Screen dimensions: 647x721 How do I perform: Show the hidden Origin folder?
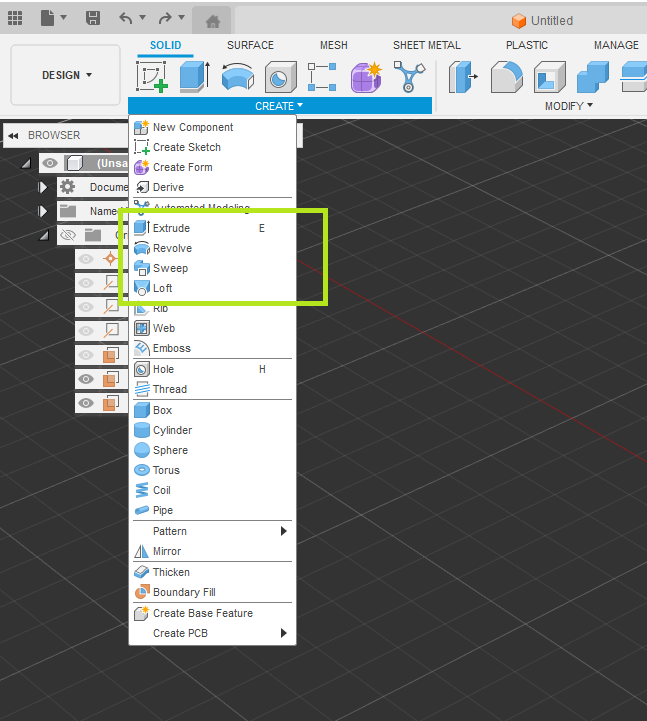[68, 235]
